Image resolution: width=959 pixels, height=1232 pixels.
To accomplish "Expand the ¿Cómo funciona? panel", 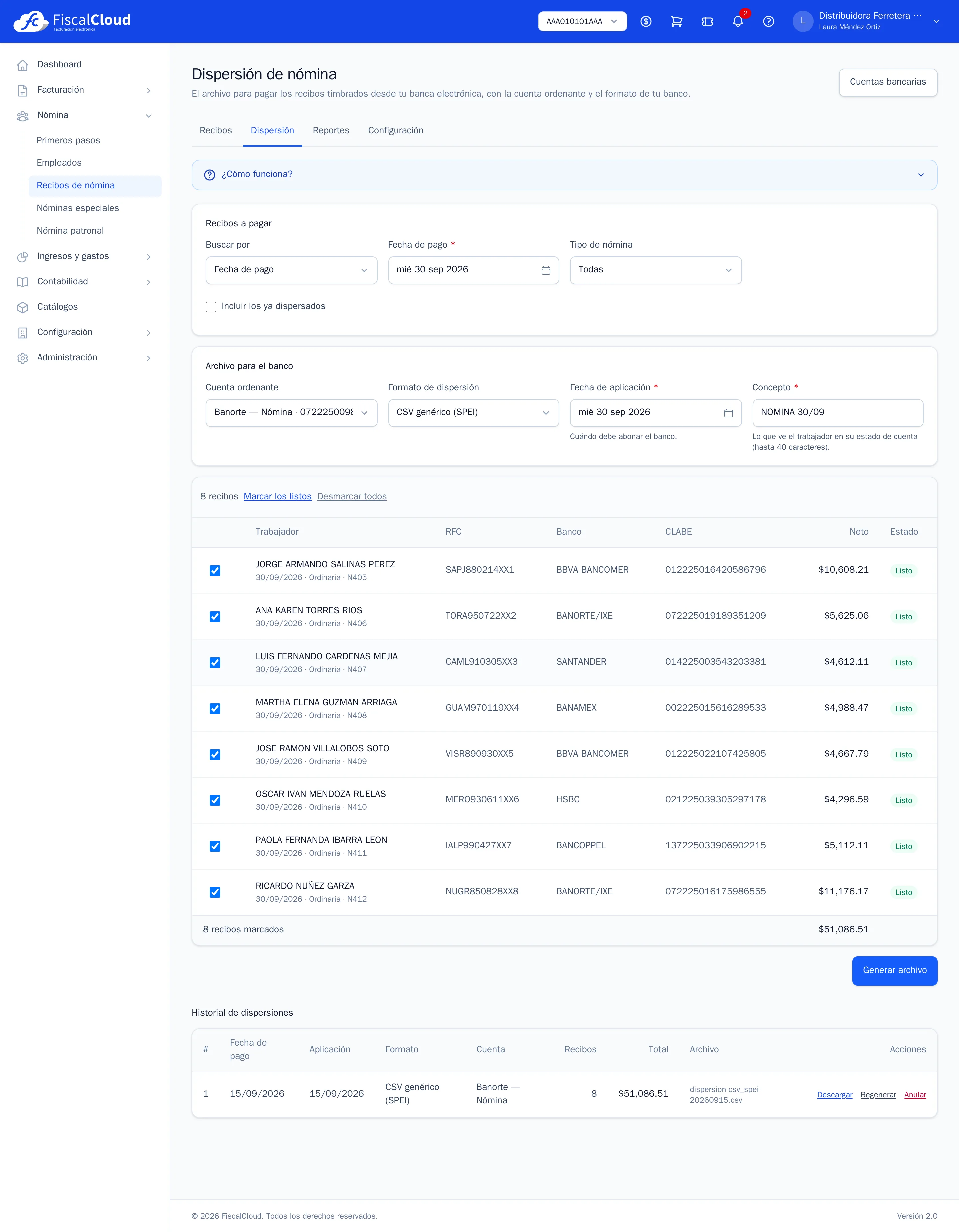I will pyautogui.click(x=564, y=175).
